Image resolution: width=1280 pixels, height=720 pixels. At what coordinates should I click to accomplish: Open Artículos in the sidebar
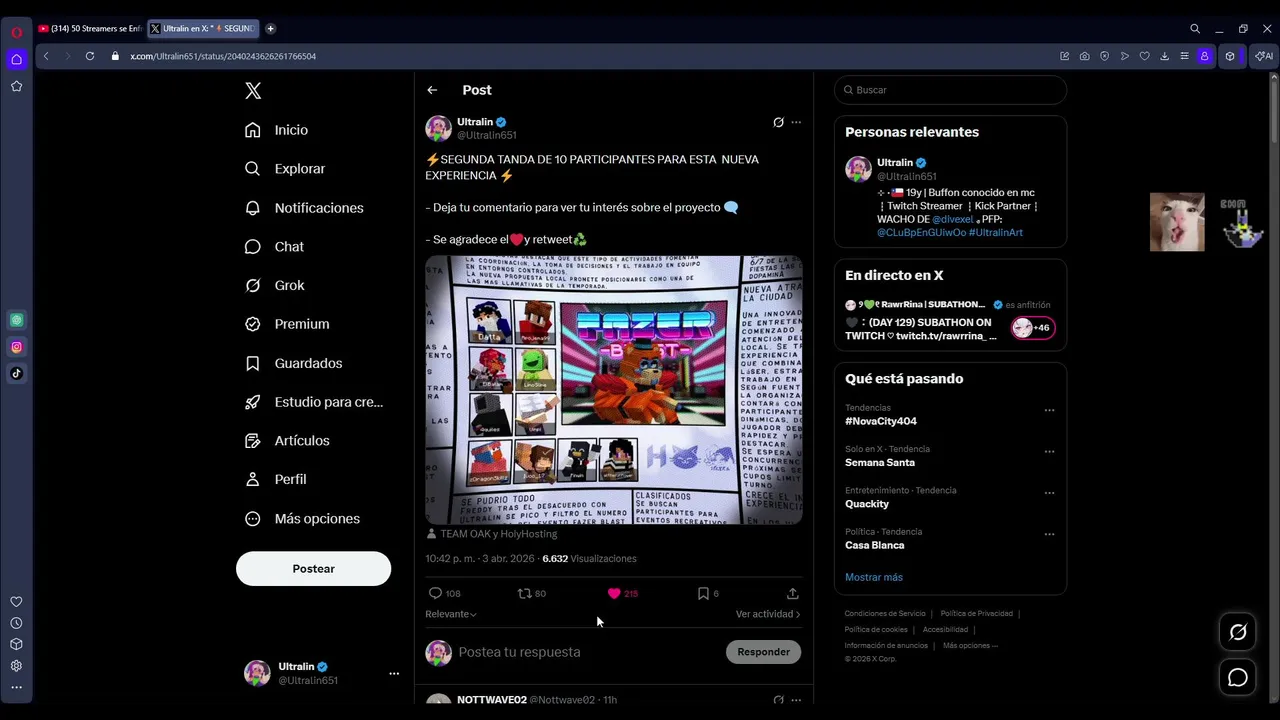pyautogui.click(x=287, y=441)
